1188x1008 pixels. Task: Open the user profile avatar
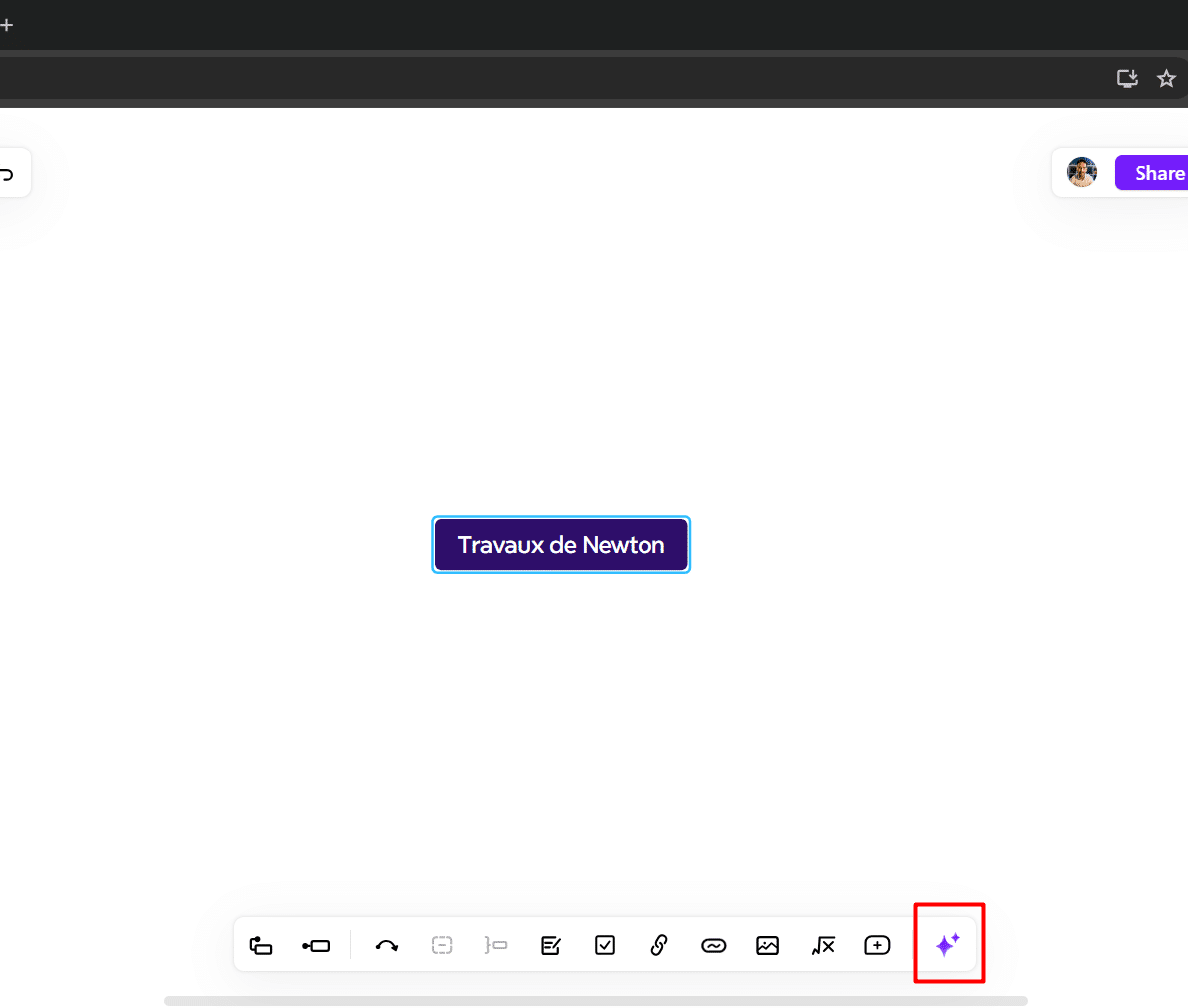click(x=1082, y=173)
